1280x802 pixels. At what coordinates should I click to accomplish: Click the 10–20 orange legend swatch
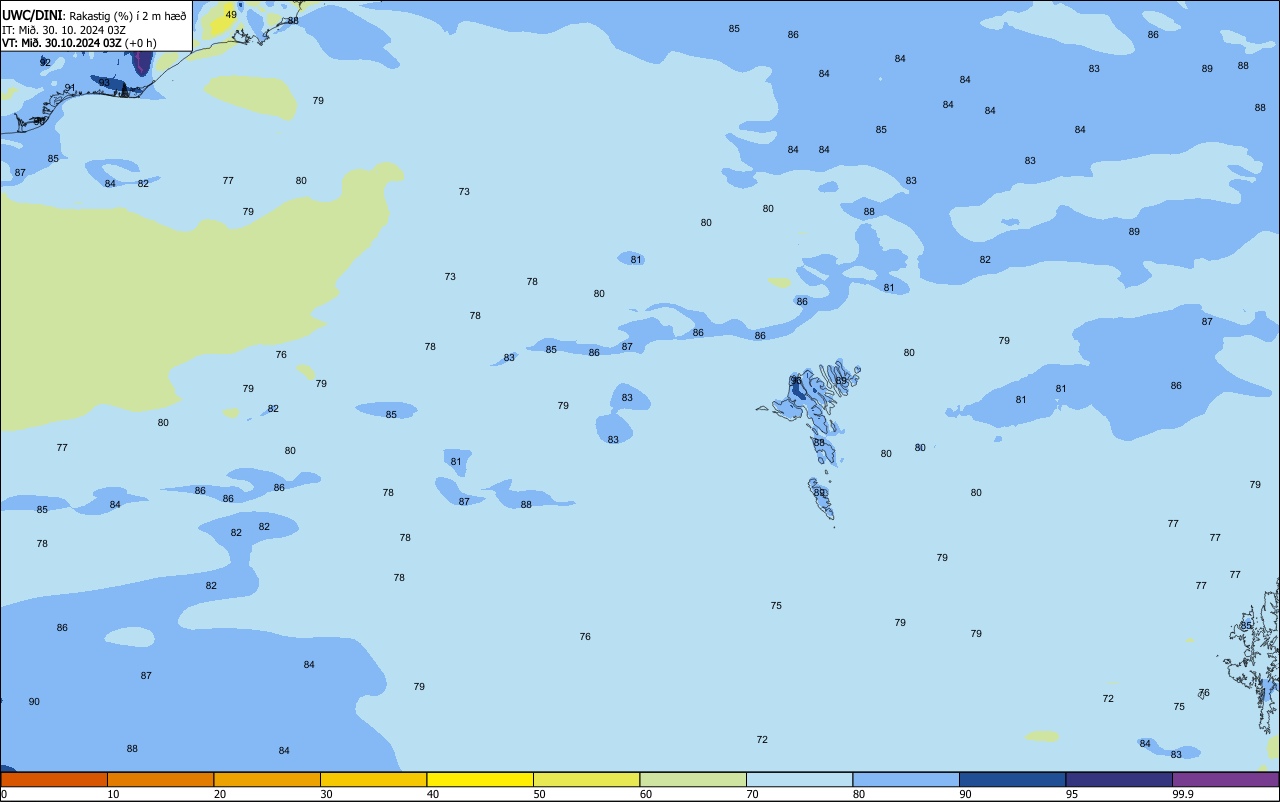(x=160, y=779)
